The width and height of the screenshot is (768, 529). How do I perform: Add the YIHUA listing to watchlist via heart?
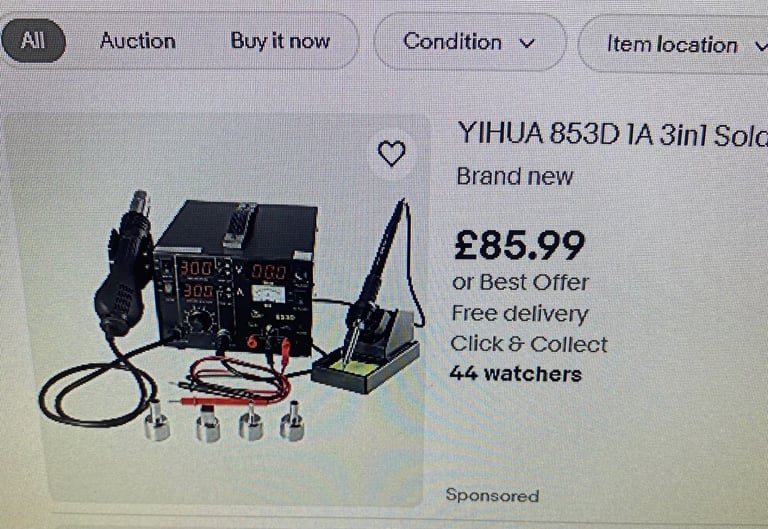point(392,153)
